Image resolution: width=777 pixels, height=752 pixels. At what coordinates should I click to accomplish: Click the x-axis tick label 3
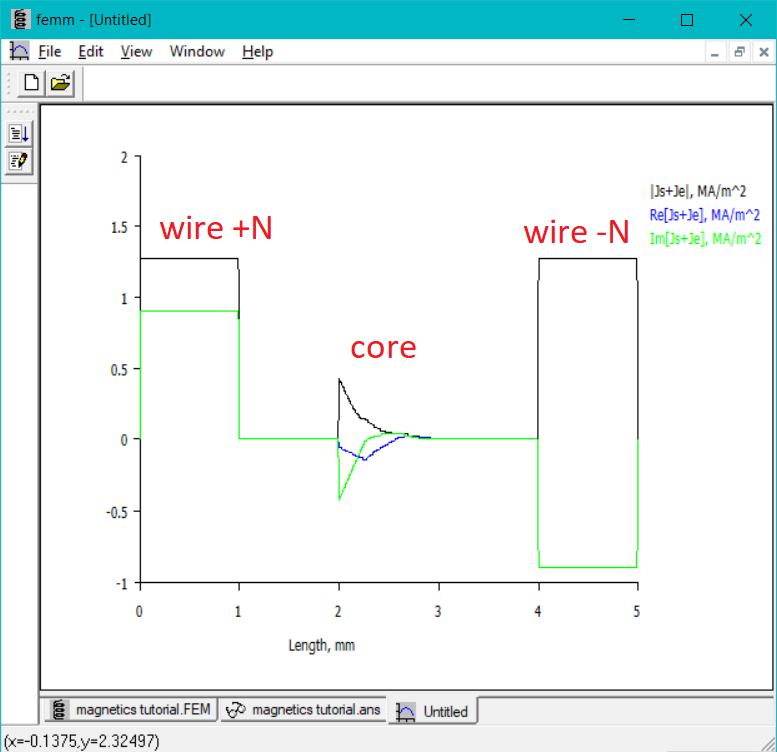[x=438, y=612]
